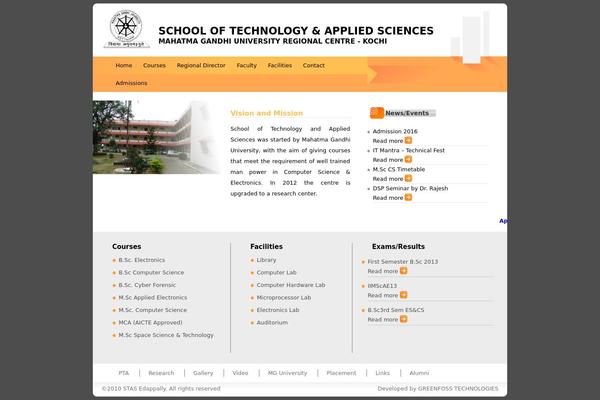Click arrow icon under DSP Seminar by Dr. Rajesh
This screenshot has height=400, width=600.
(x=408, y=198)
